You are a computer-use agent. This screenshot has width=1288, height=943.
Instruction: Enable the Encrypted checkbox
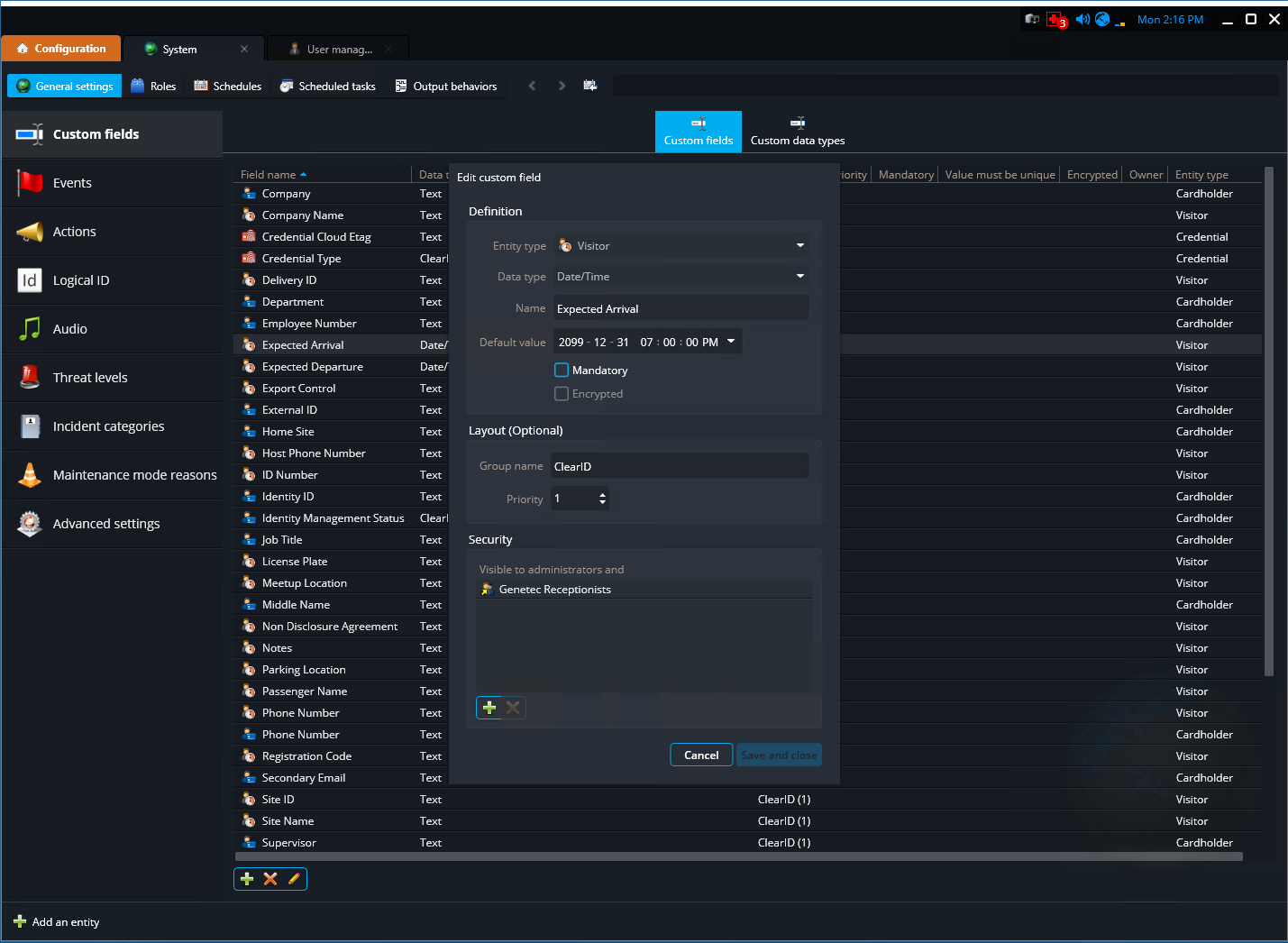(562, 393)
